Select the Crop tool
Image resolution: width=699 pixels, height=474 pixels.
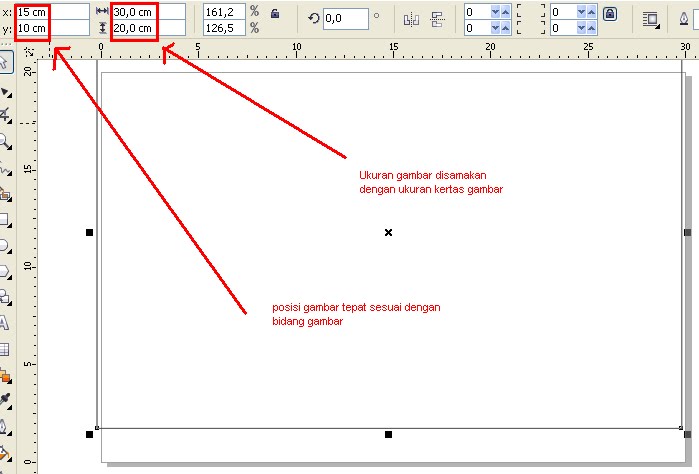(x=5, y=115)
